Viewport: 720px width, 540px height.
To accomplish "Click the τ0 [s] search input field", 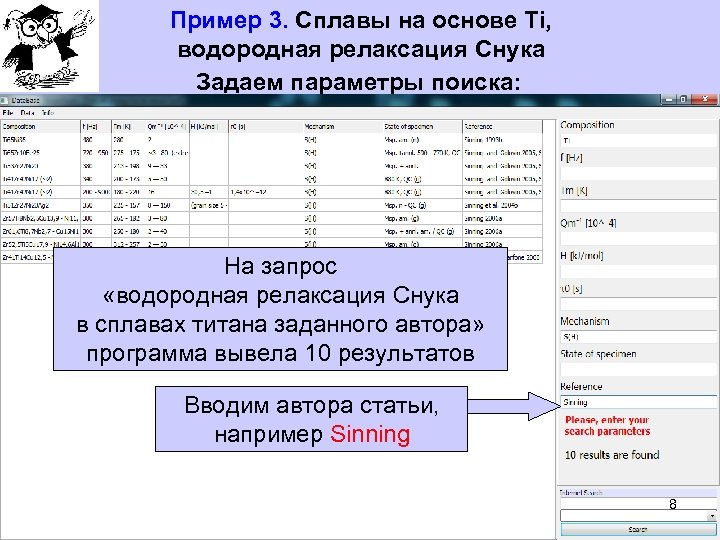I will [638, 304].
